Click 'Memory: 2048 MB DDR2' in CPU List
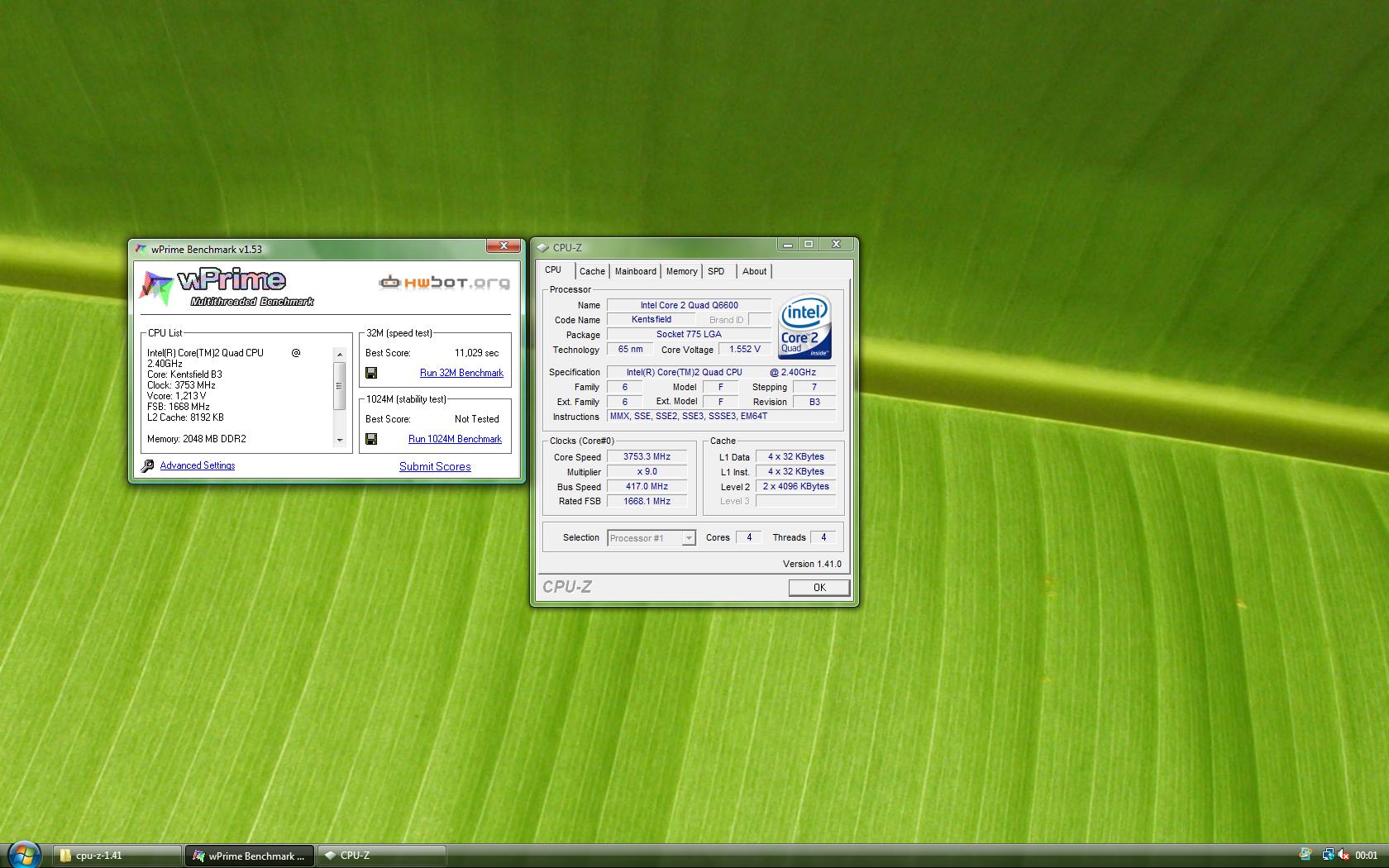 click(197, 439)
